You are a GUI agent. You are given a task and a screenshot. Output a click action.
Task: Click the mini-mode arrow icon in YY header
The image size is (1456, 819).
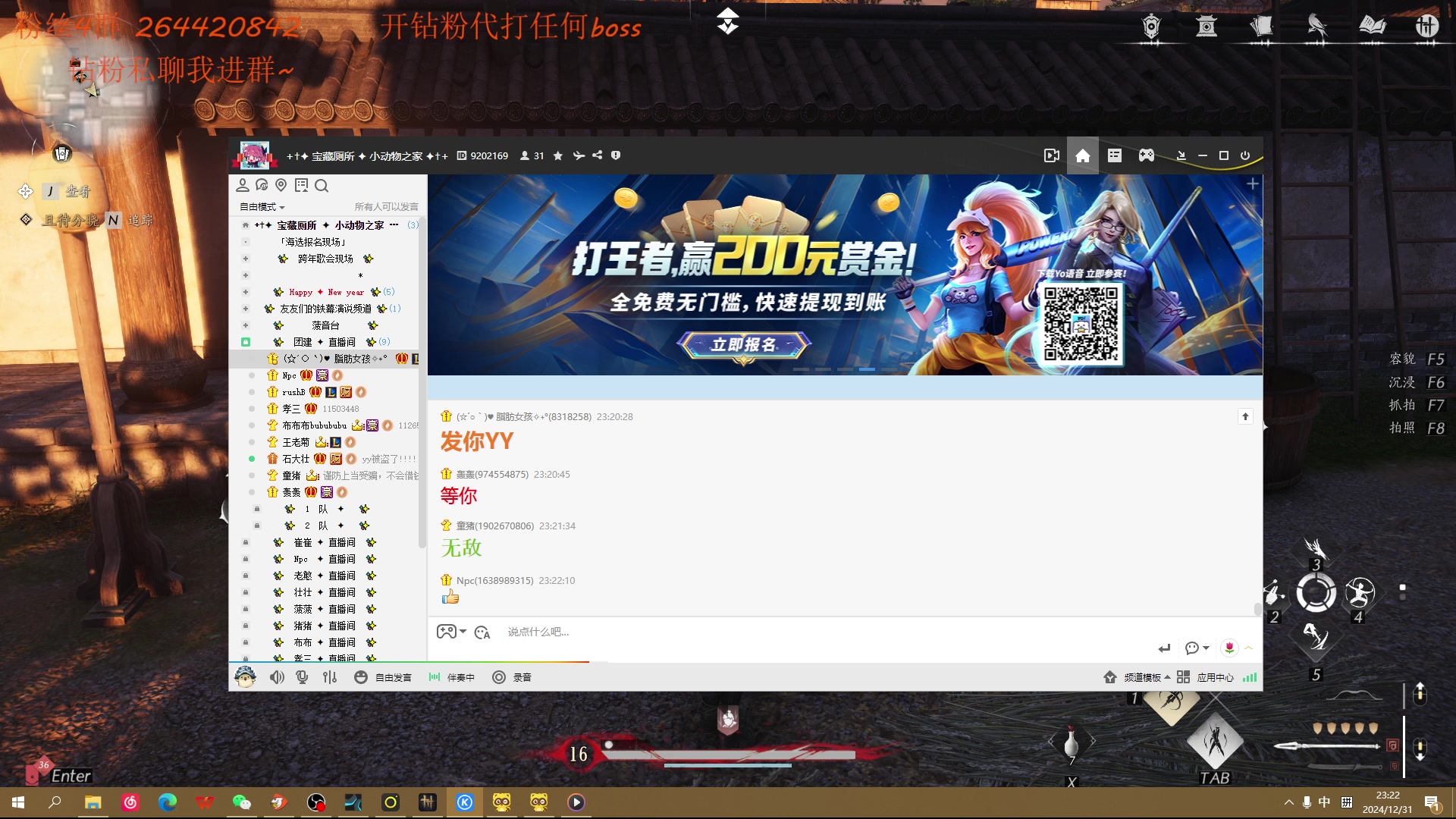click(1181, 155)
